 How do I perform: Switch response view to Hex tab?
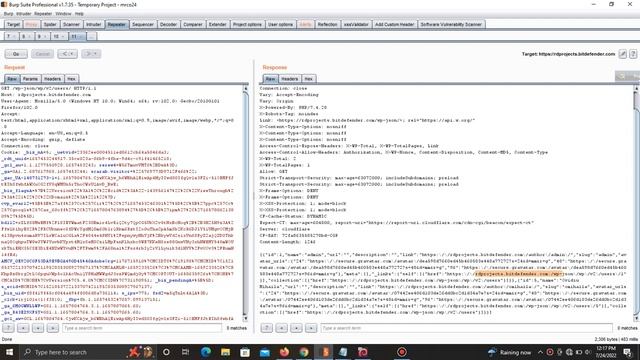pyautogui.click(x=309, y=79)
